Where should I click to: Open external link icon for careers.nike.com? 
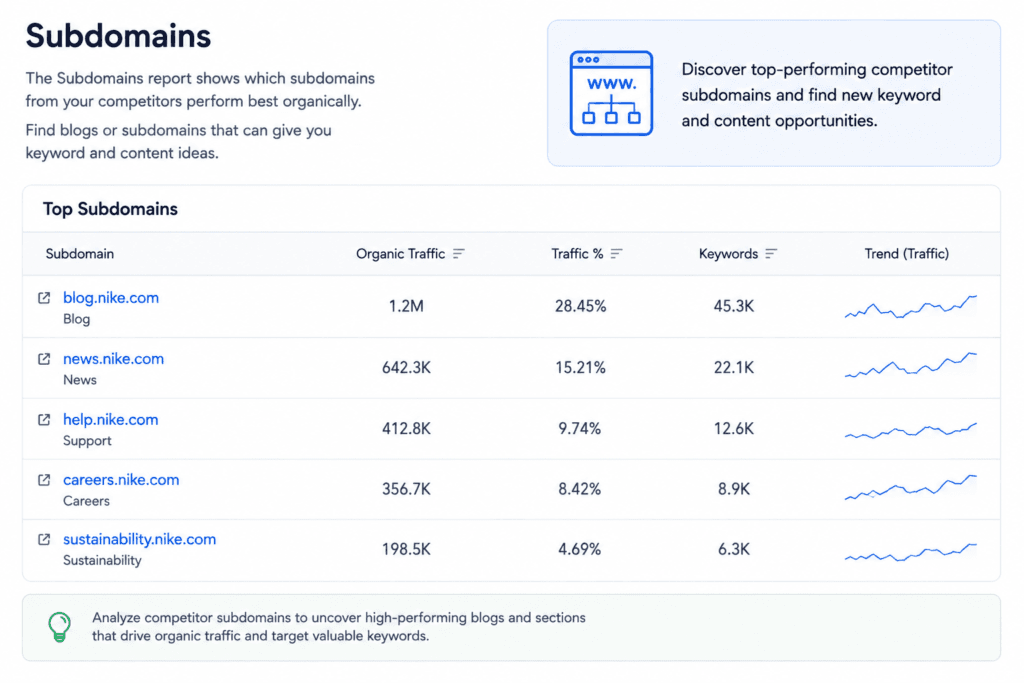44,480
